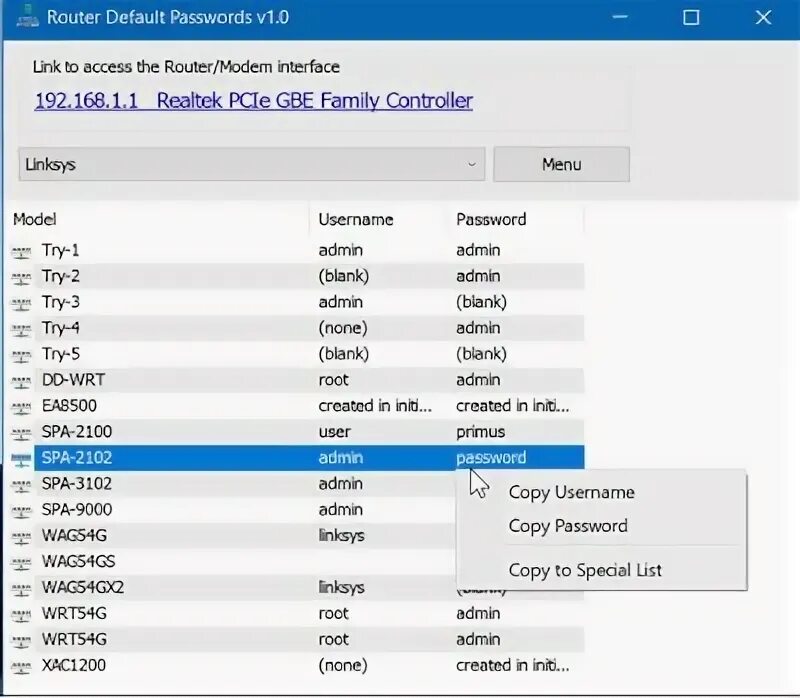The width and height of the screenshot is (800, 698).
Task: Sort by the Username column header
Action: [378, 219]
